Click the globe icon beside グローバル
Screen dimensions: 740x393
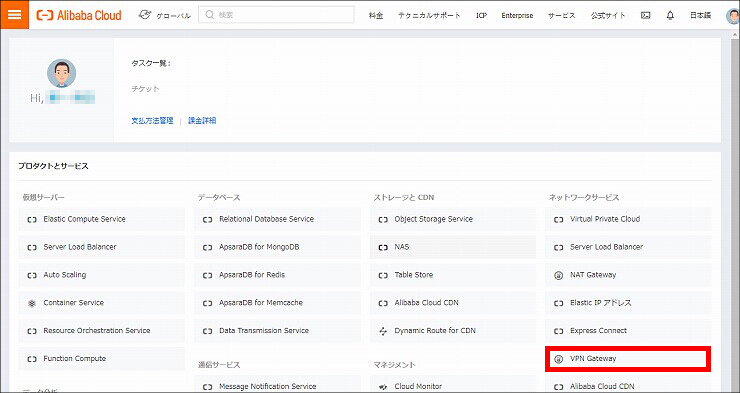[x=145, y=15]
